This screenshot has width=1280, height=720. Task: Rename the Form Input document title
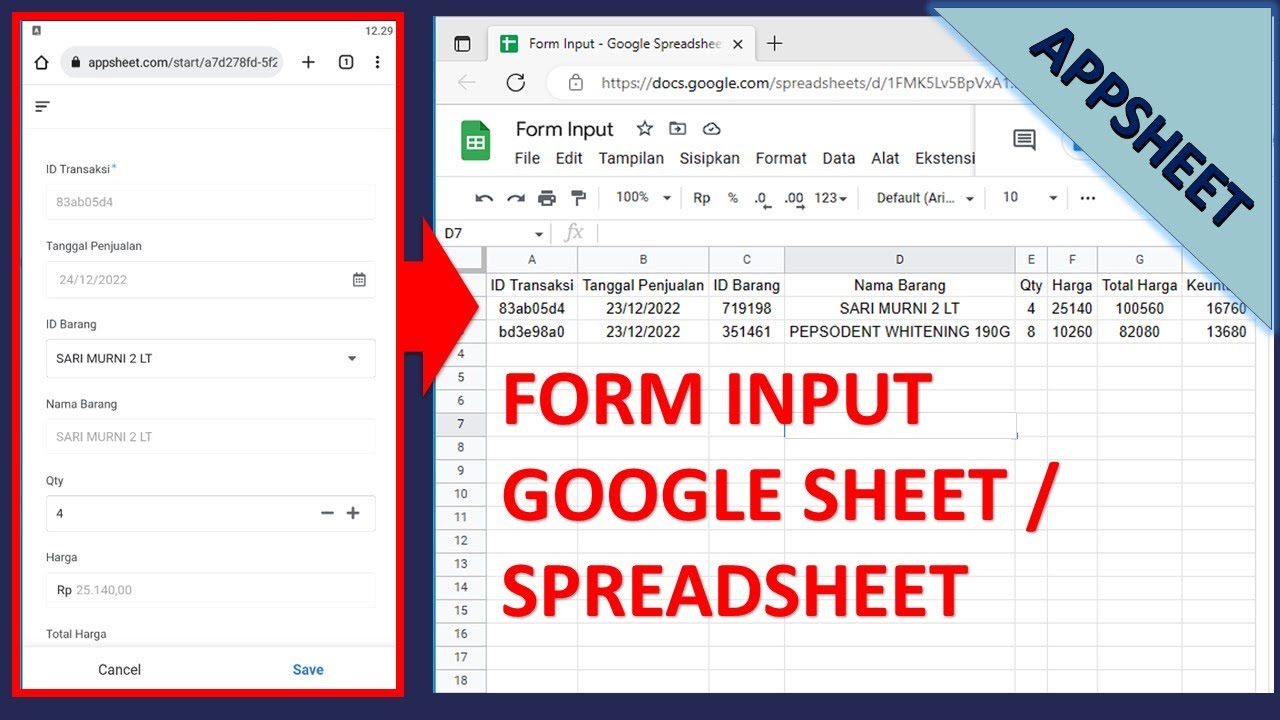(565, 129)
